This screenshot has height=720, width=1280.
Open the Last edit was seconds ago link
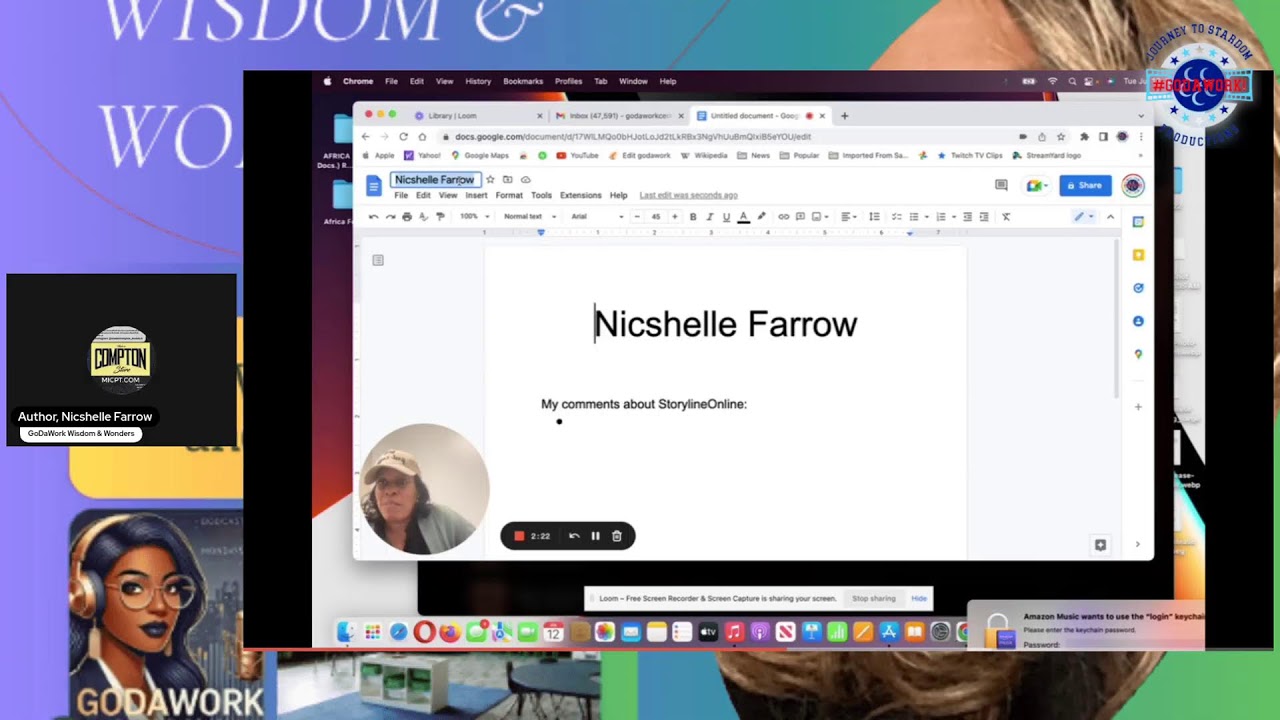688,196
